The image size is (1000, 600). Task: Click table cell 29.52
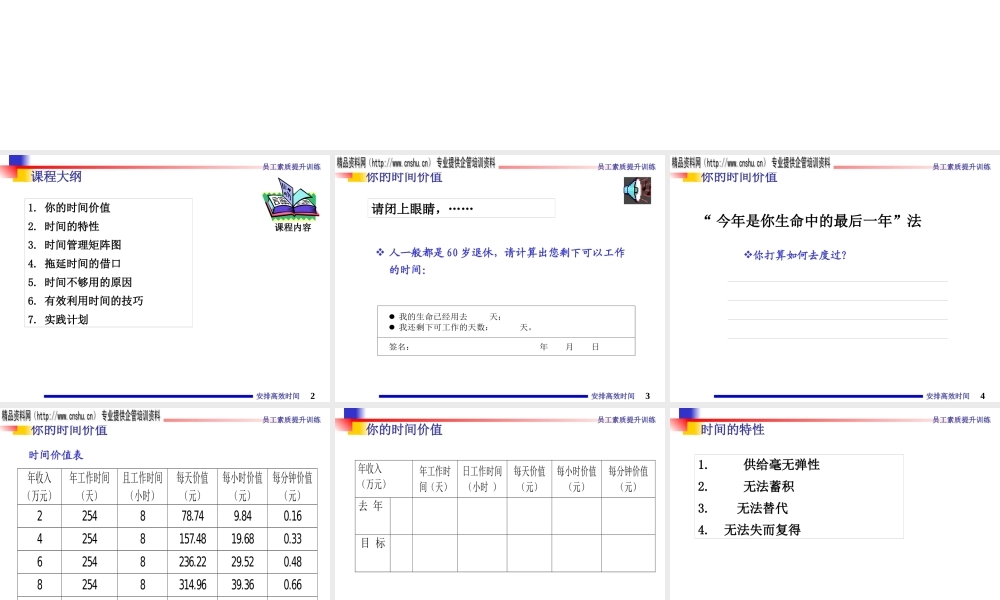pos(242,562)
